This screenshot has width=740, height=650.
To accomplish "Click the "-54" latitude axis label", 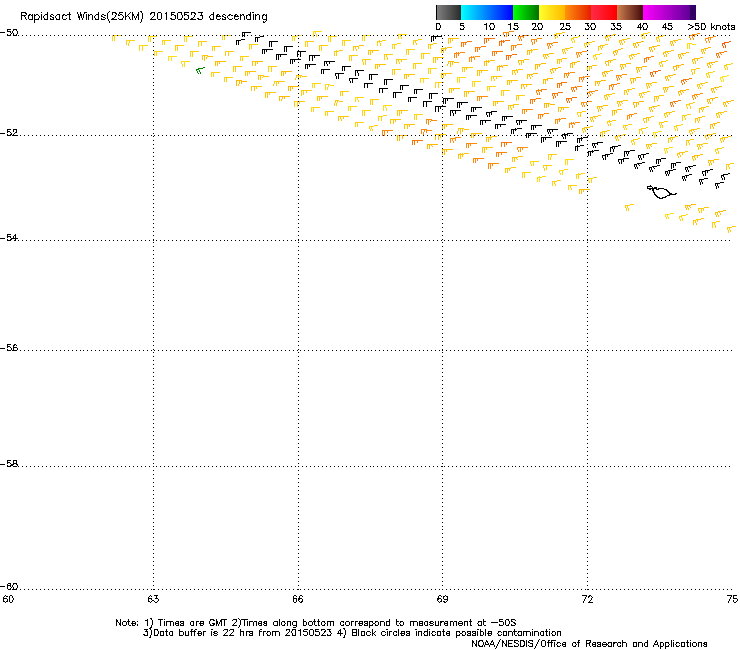I will coord(9,237).
